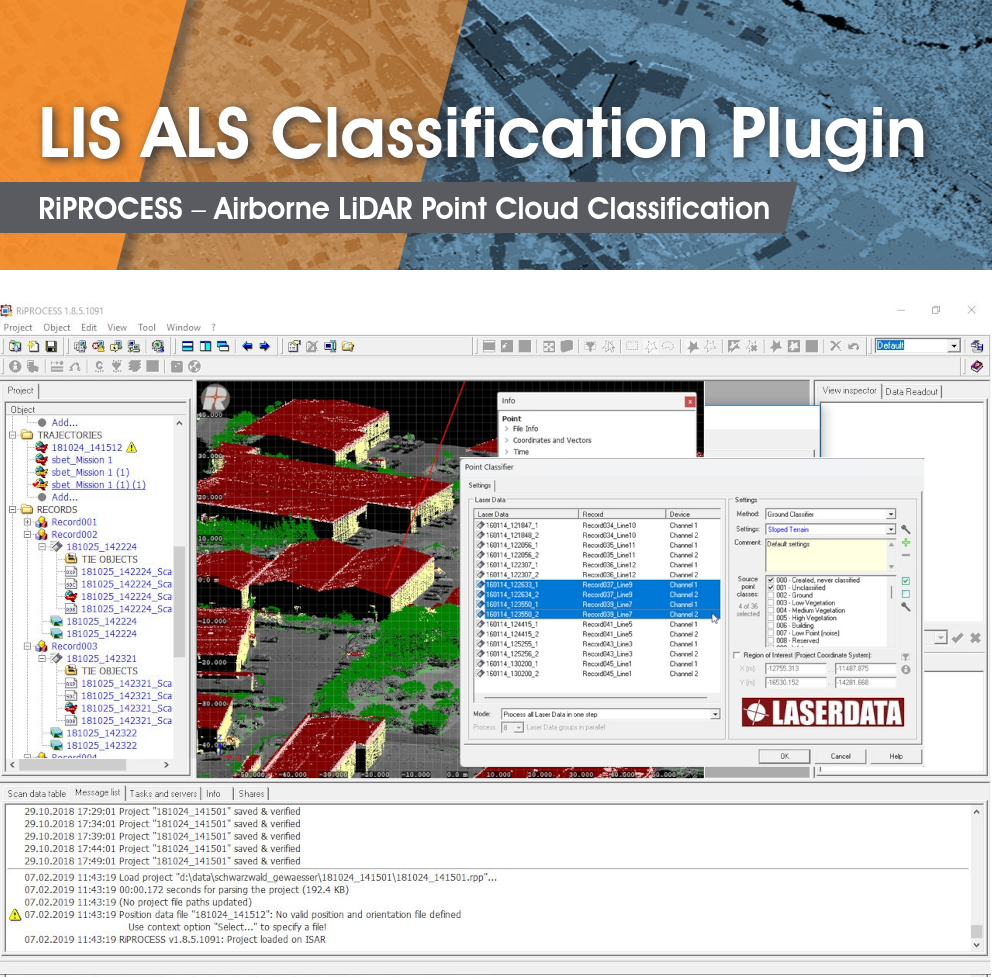
Task: Click the RIEGL logo in the 3D view
Action: click(216, 399)
